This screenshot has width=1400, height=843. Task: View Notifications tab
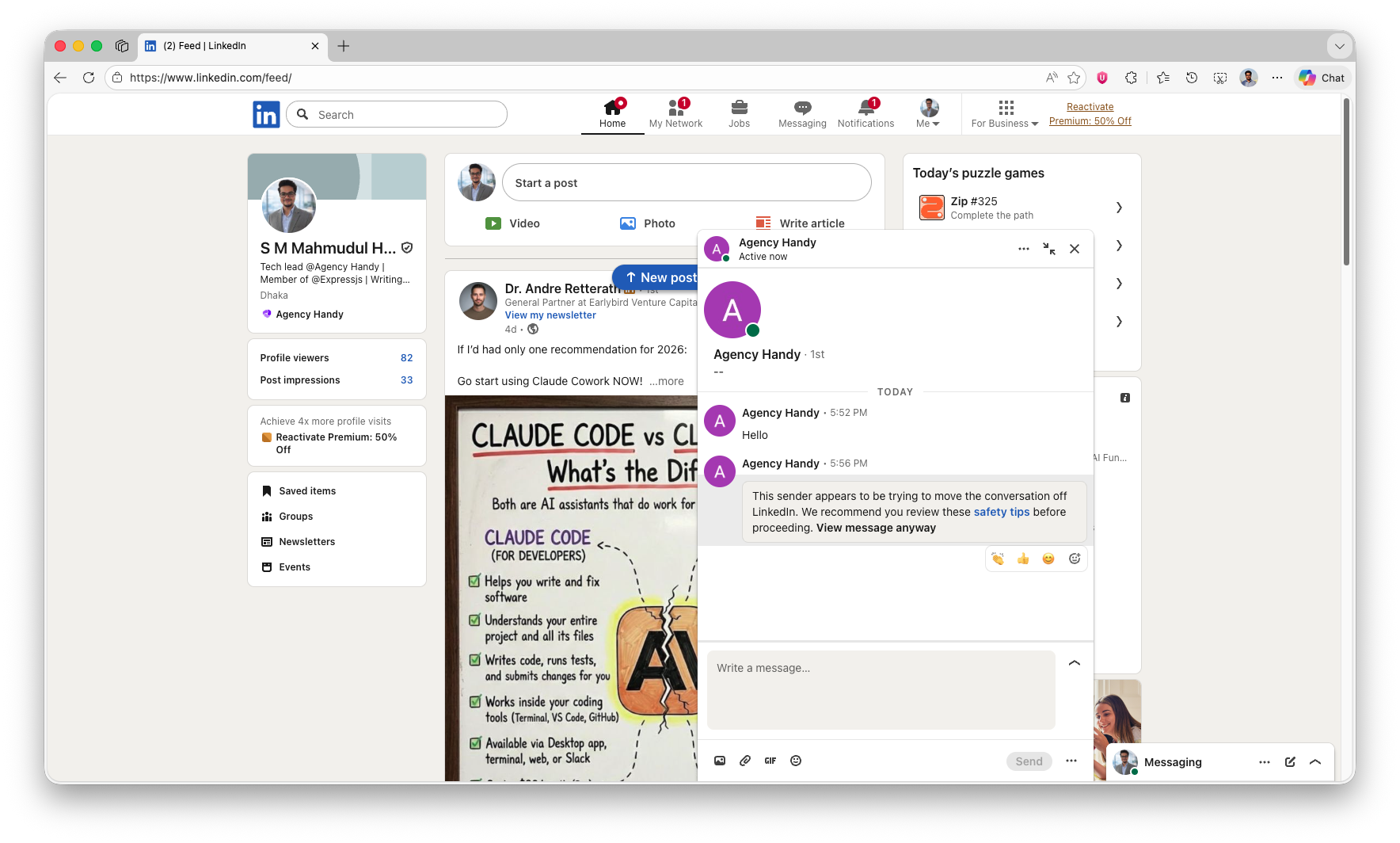(x=865, y=113)
